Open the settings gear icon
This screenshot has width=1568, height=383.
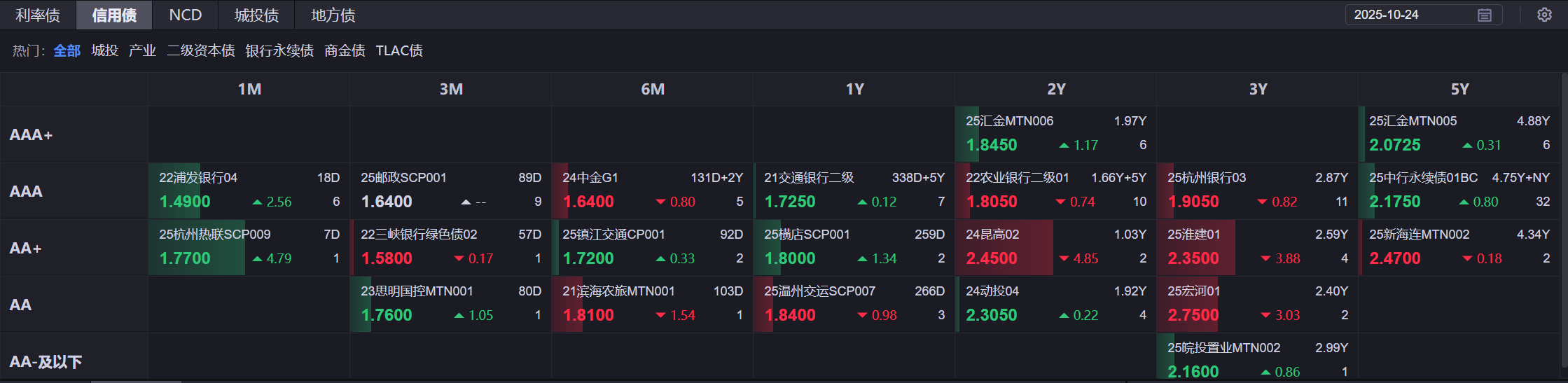[x=1544, y=15]
